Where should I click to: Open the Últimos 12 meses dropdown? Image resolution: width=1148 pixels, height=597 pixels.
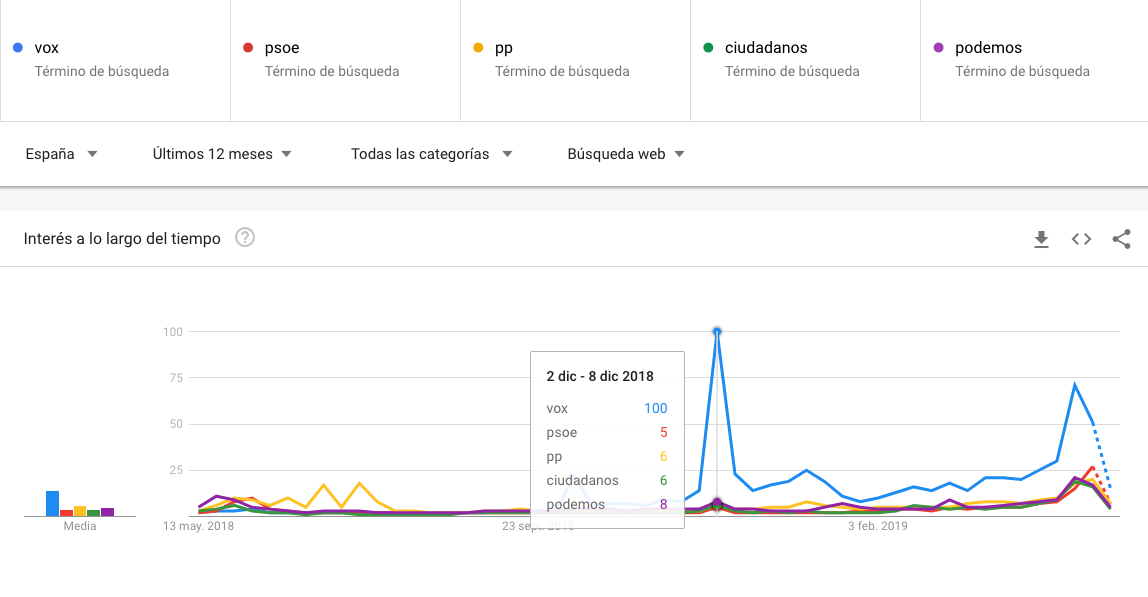pos(222,154)
